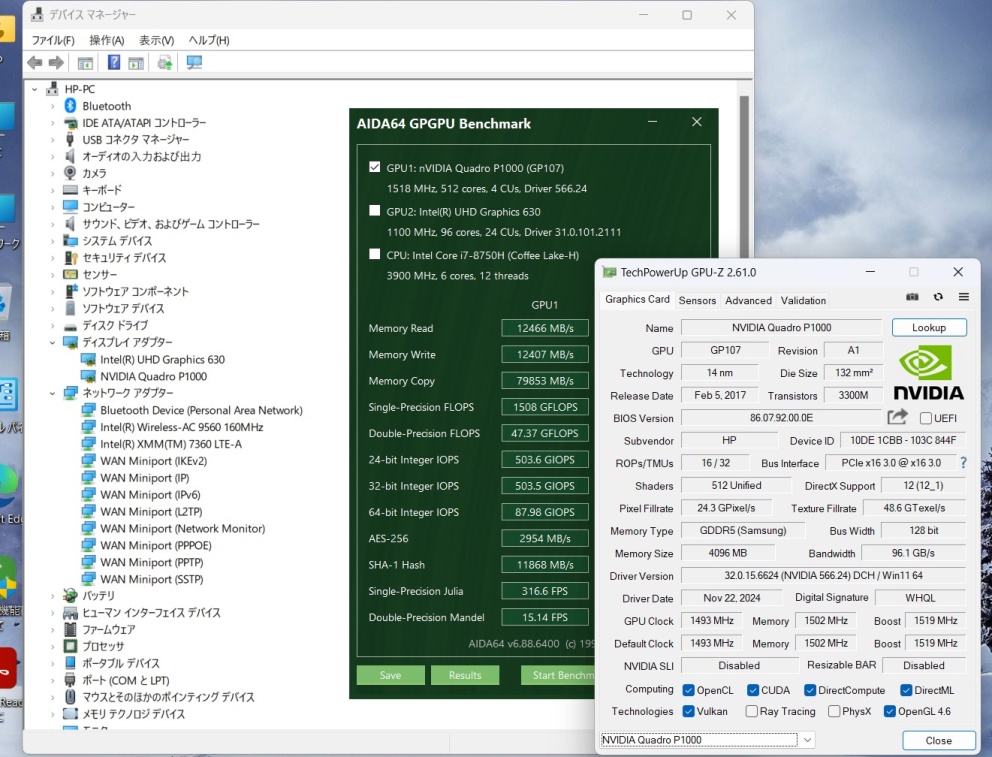The width and height of the screenshot is (992, 757).
Task: Click the Lookup button in GPU-Z
Action: (929, 328)
